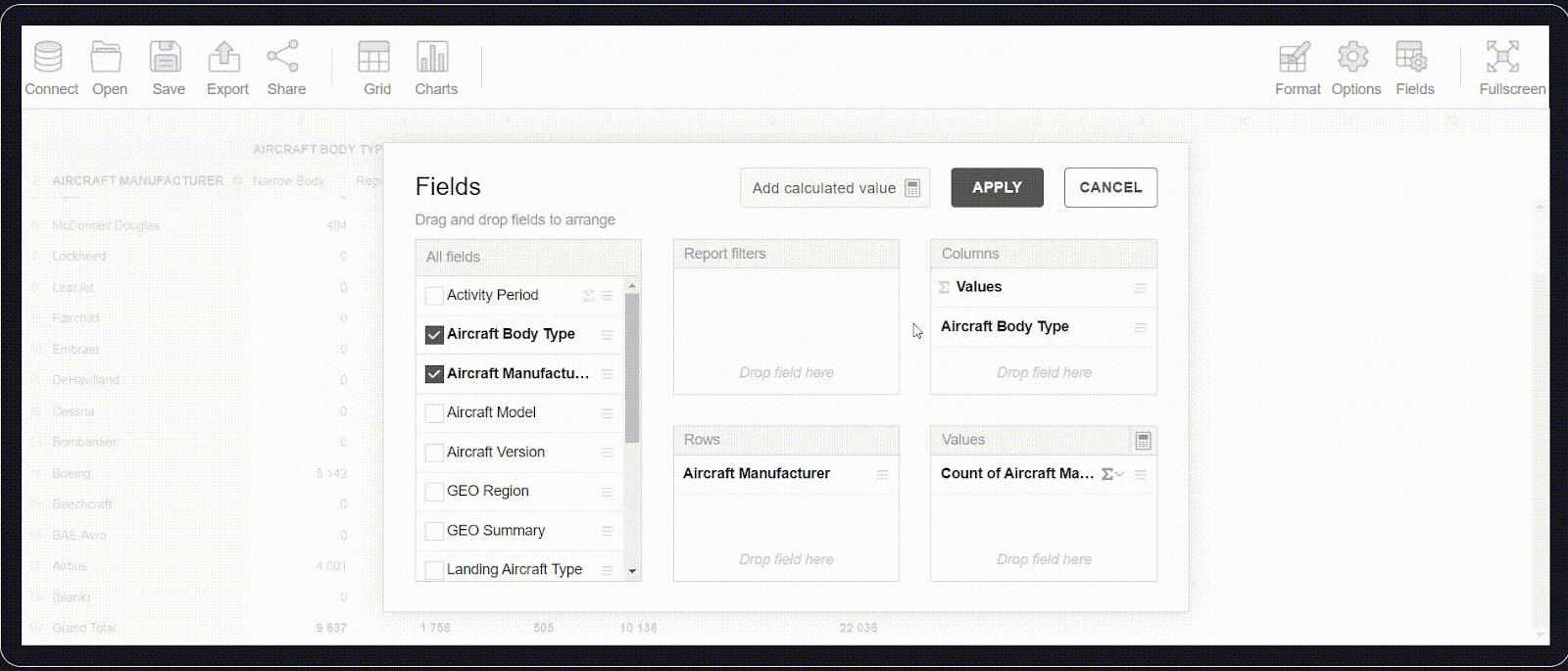The image size is (1568, 671).
Task: Click the All fields list scroll-up arrow
Action: 632,286
